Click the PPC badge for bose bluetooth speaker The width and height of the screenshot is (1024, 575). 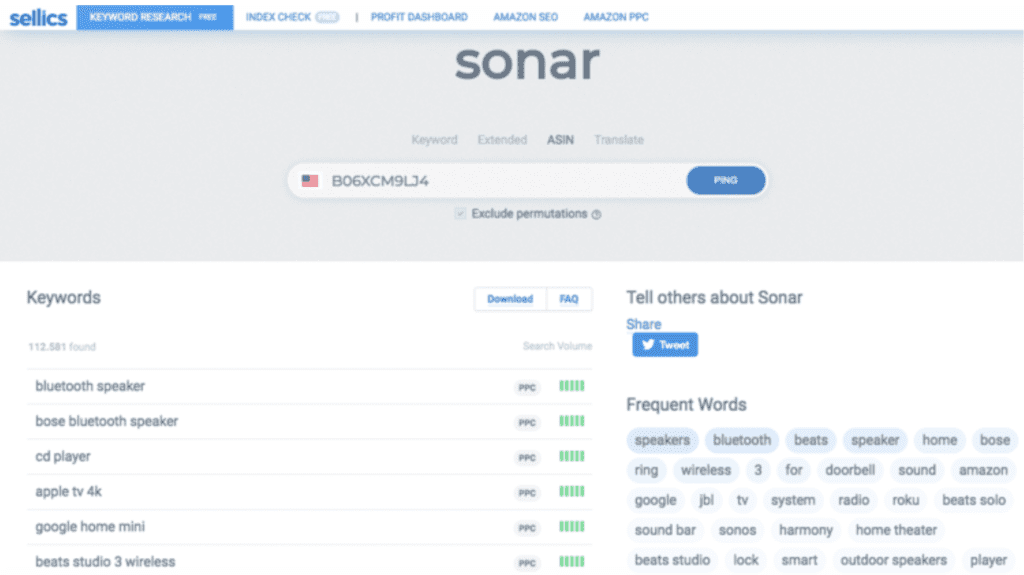(527, 423)
